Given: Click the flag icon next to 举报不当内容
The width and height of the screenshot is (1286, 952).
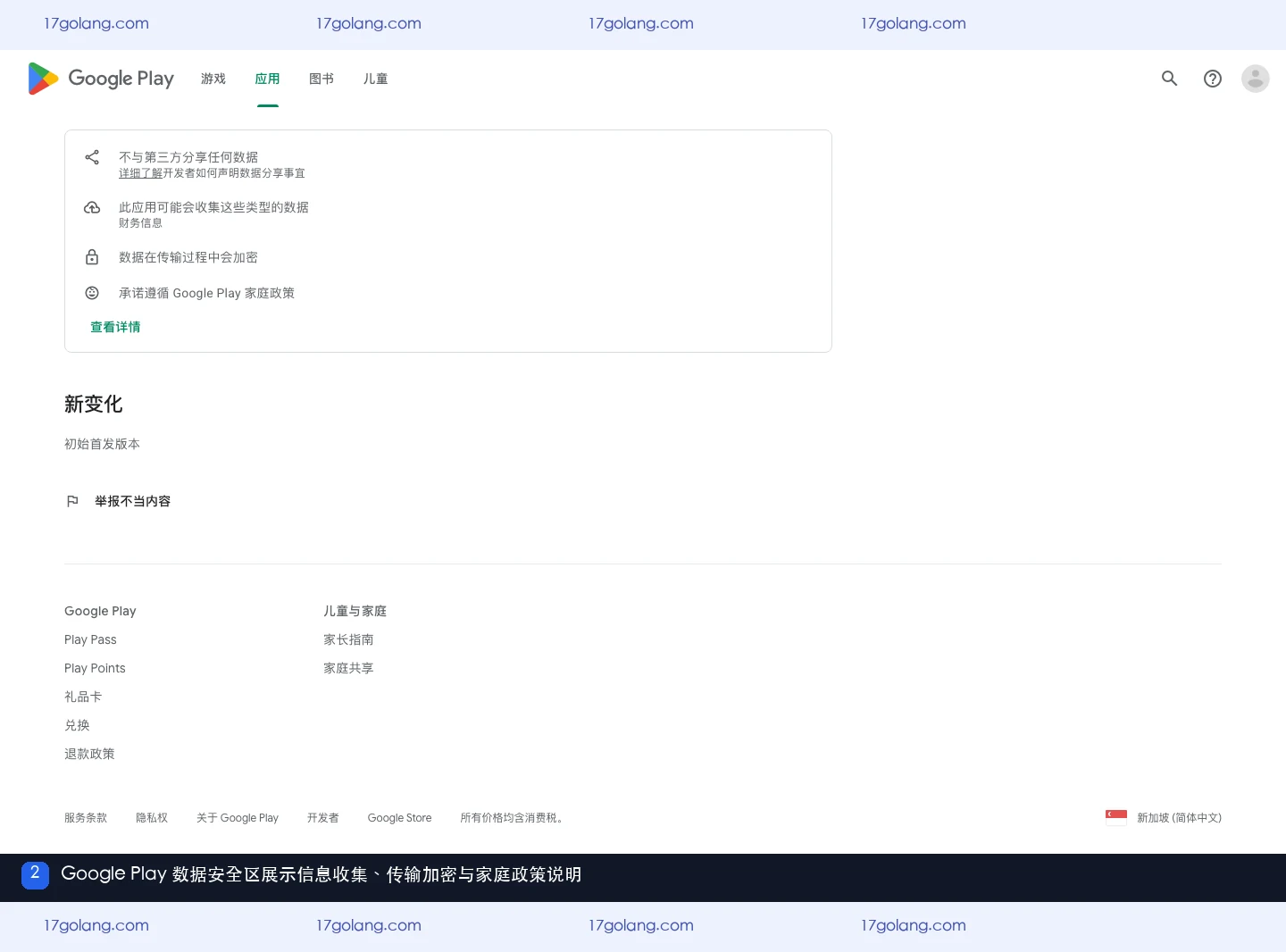Looking at the screenshot, I should pyautogui.click(x=72, y=501).
